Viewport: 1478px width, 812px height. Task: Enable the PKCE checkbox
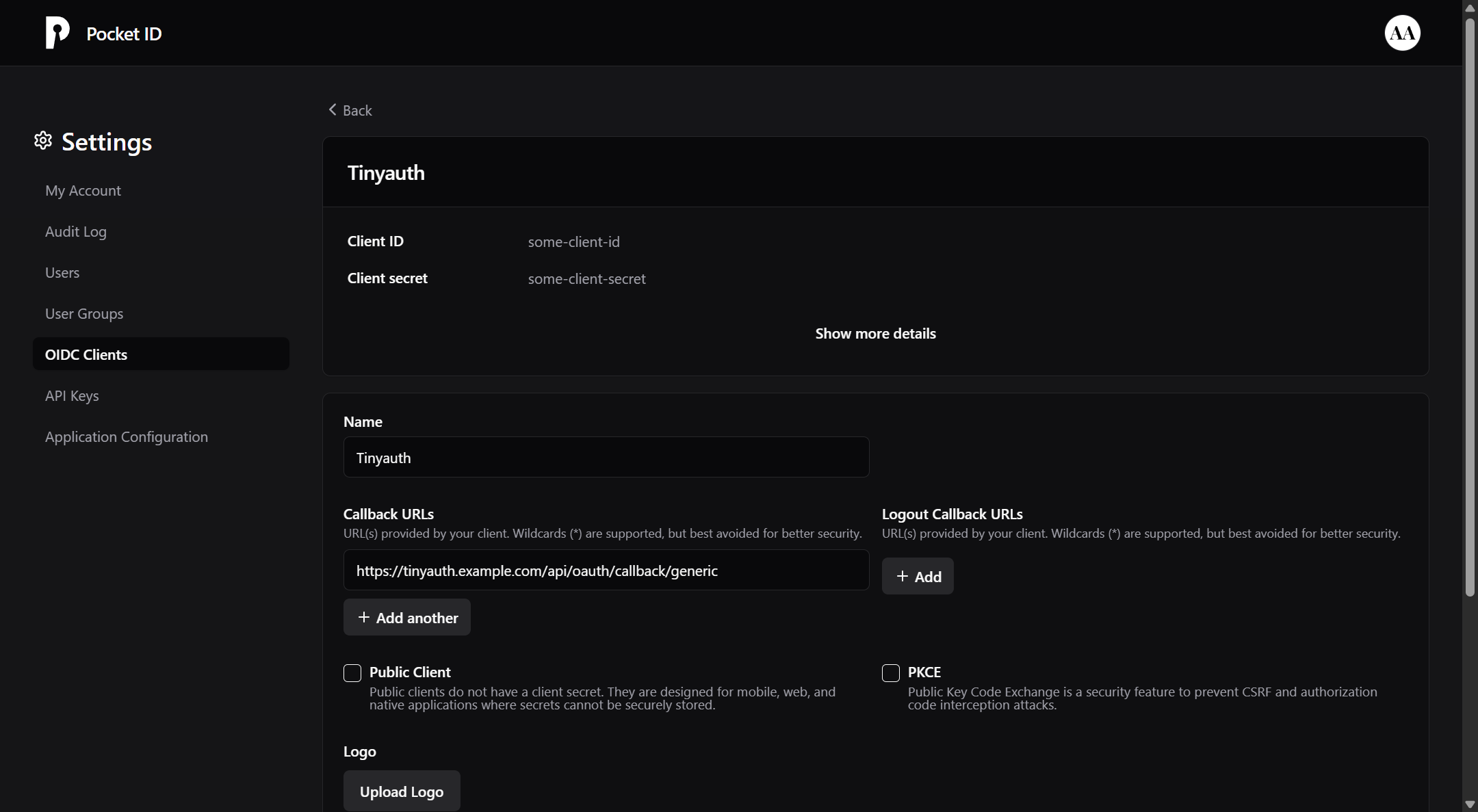tap(890, 673)
